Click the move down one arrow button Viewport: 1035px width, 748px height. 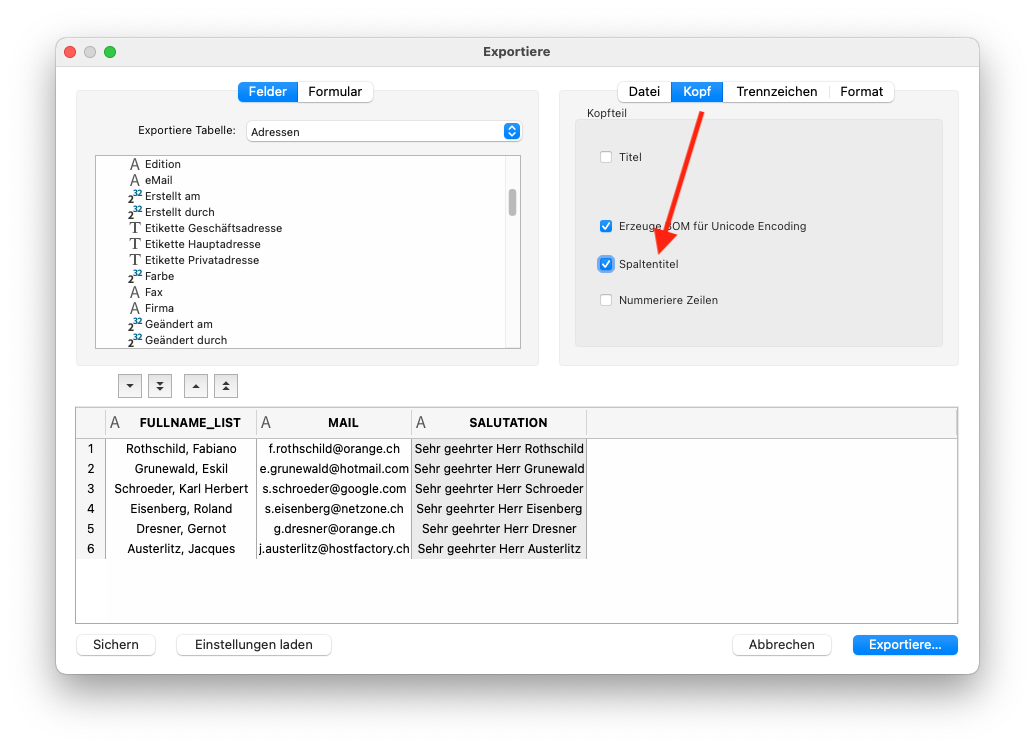(130, 386)
